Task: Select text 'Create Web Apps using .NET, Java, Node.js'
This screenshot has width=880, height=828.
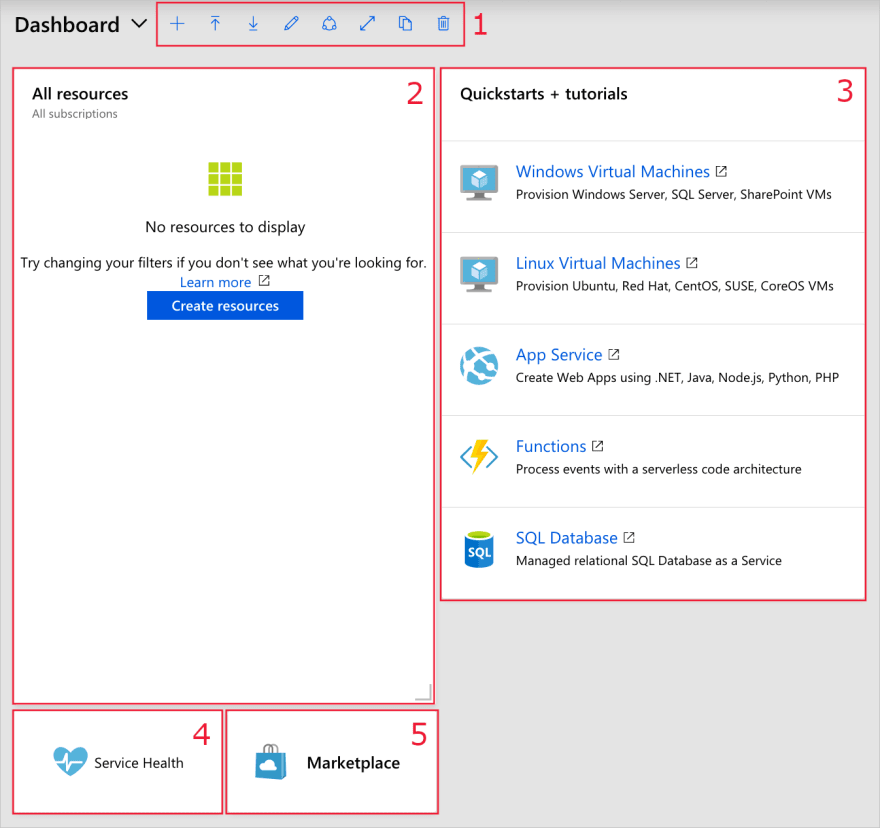Action: tap(639, 377)
